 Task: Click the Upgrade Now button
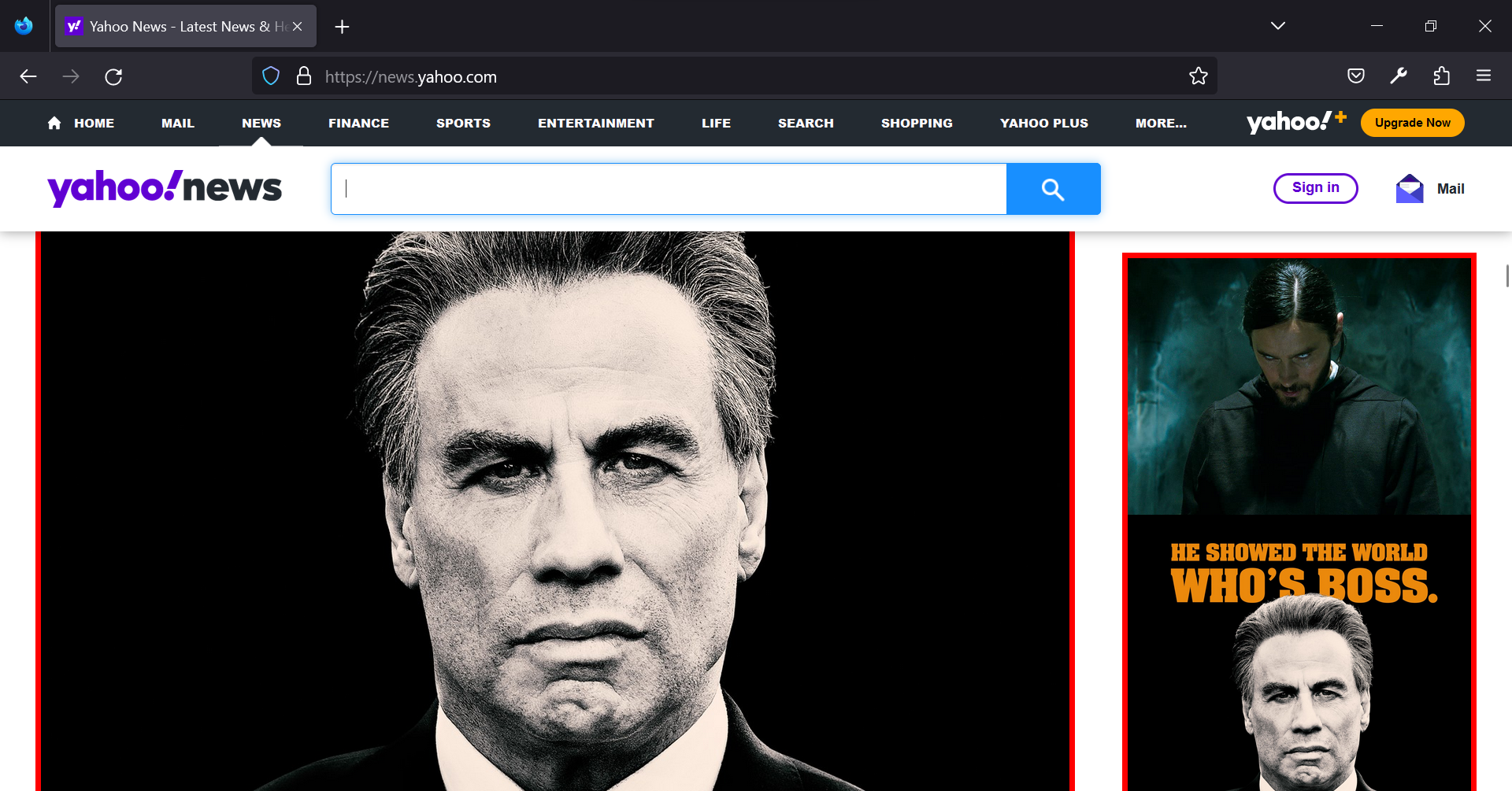[1412, 123]
